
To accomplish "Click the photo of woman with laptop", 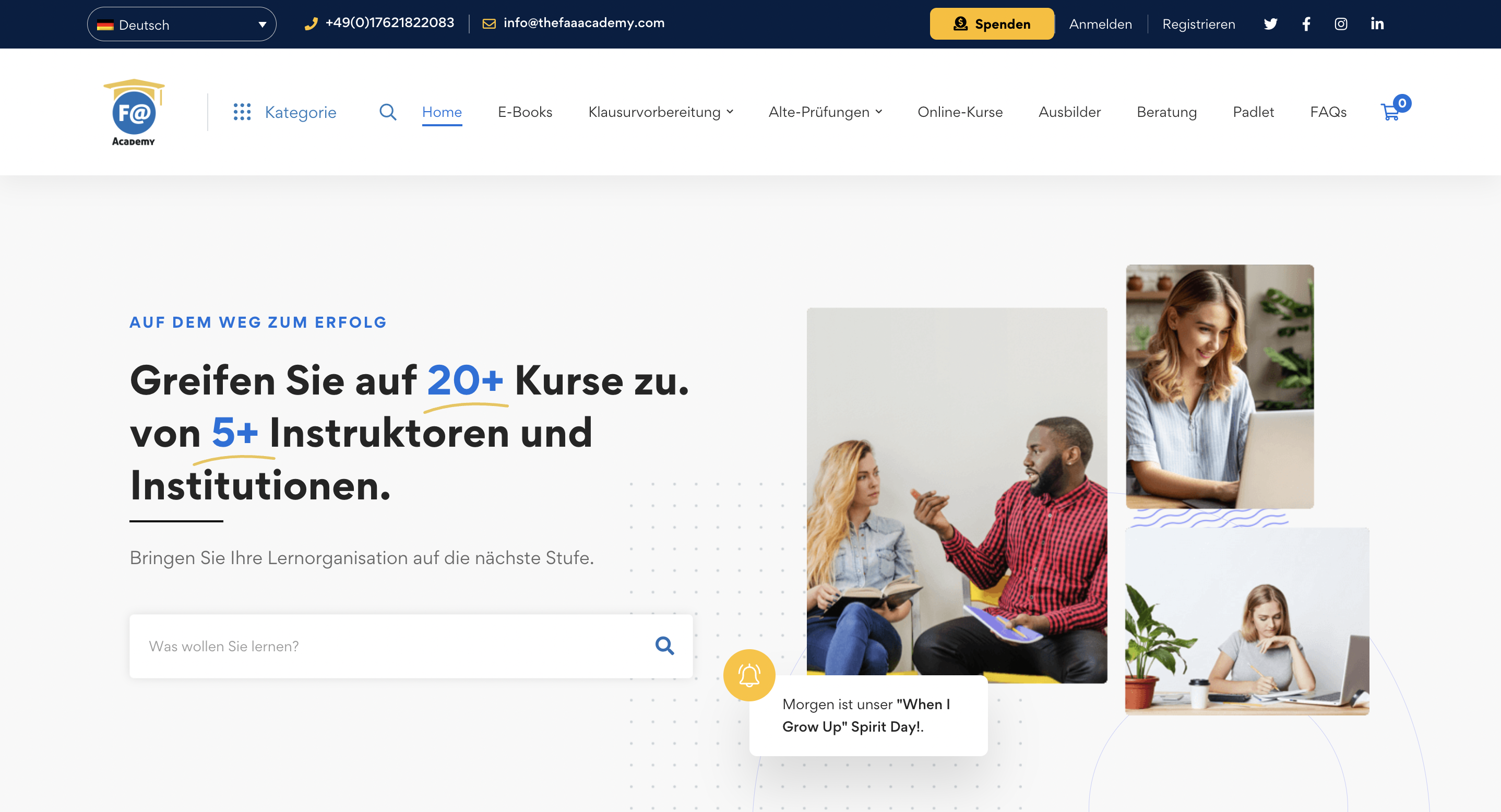I will point(1219,386).
